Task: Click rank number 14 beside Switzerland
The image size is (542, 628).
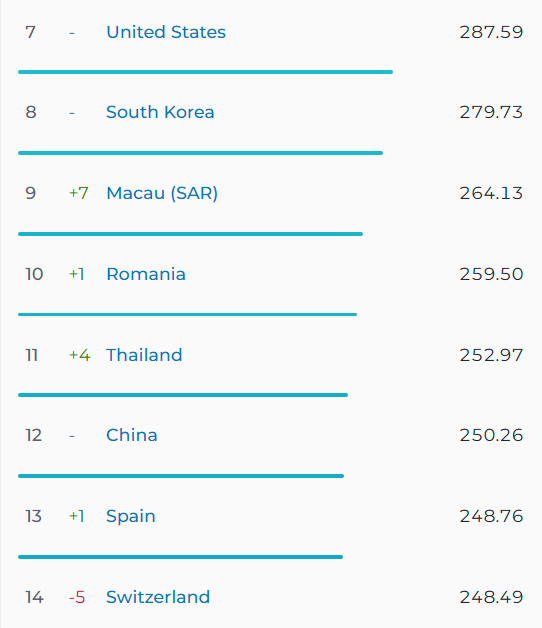Action: tap(34, 597)
